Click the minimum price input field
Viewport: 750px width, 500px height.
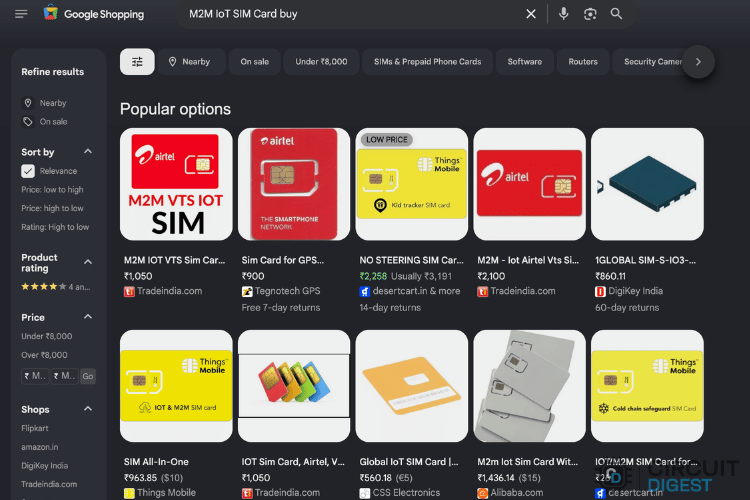click(35, 376)
